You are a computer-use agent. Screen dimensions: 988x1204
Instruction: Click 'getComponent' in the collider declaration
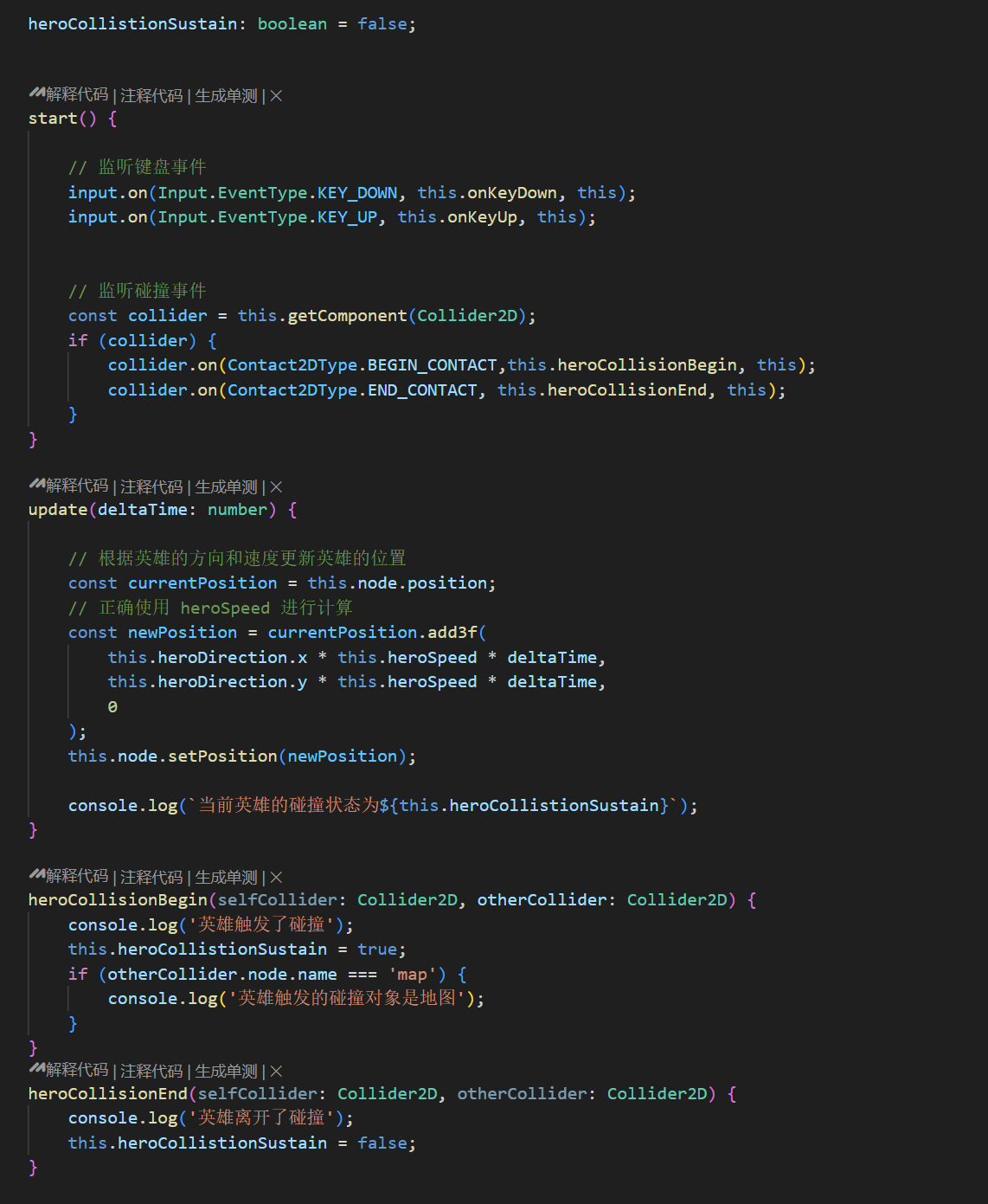(x=348, y=315)
